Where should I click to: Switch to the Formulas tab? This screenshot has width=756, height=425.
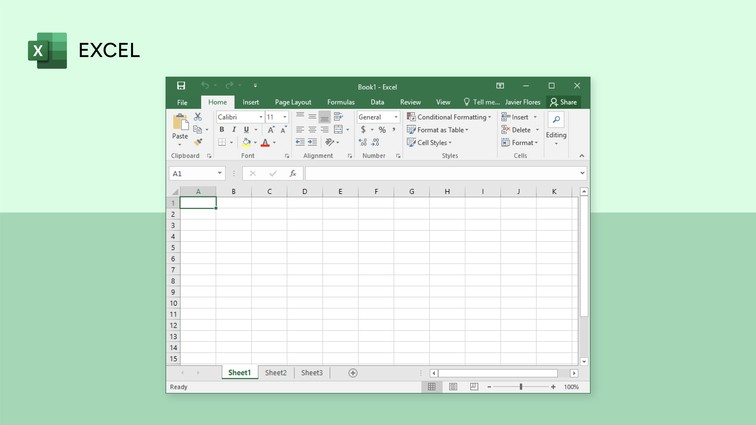[341, 102]
